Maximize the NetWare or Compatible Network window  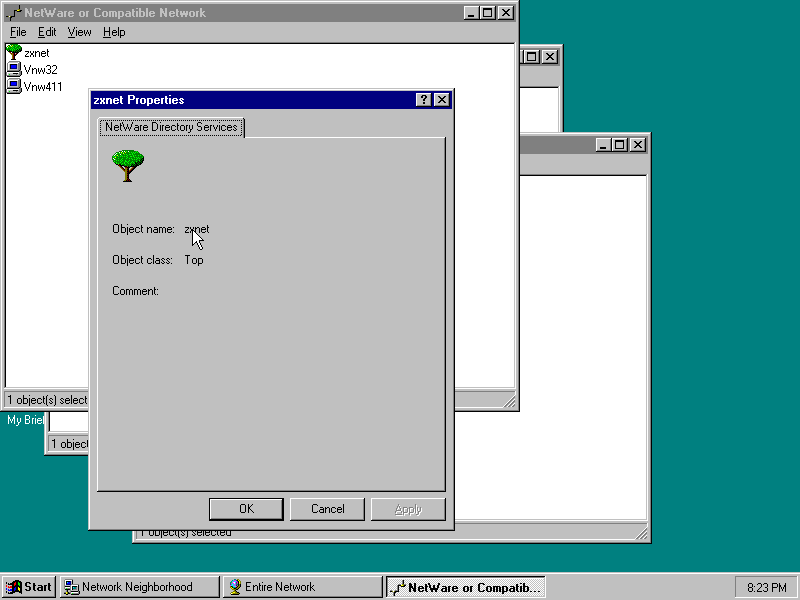487,13
